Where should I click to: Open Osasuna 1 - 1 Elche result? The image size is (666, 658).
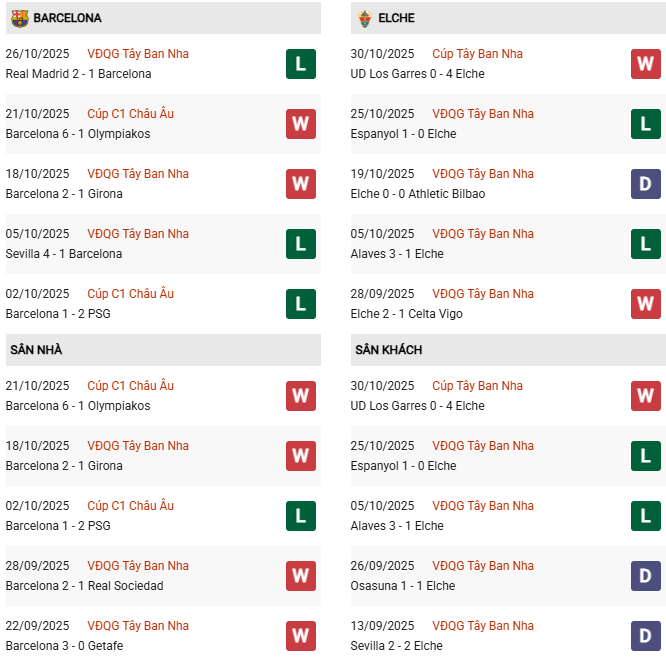402,586
